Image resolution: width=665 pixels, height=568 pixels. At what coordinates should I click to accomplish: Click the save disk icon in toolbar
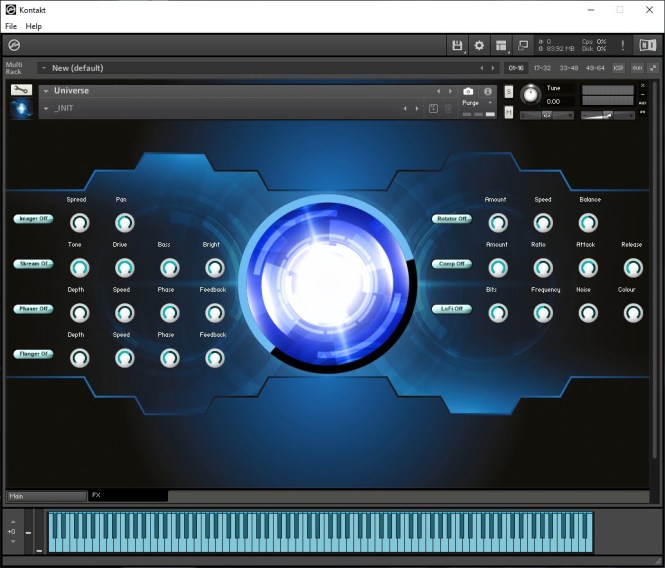coord(457,45)
